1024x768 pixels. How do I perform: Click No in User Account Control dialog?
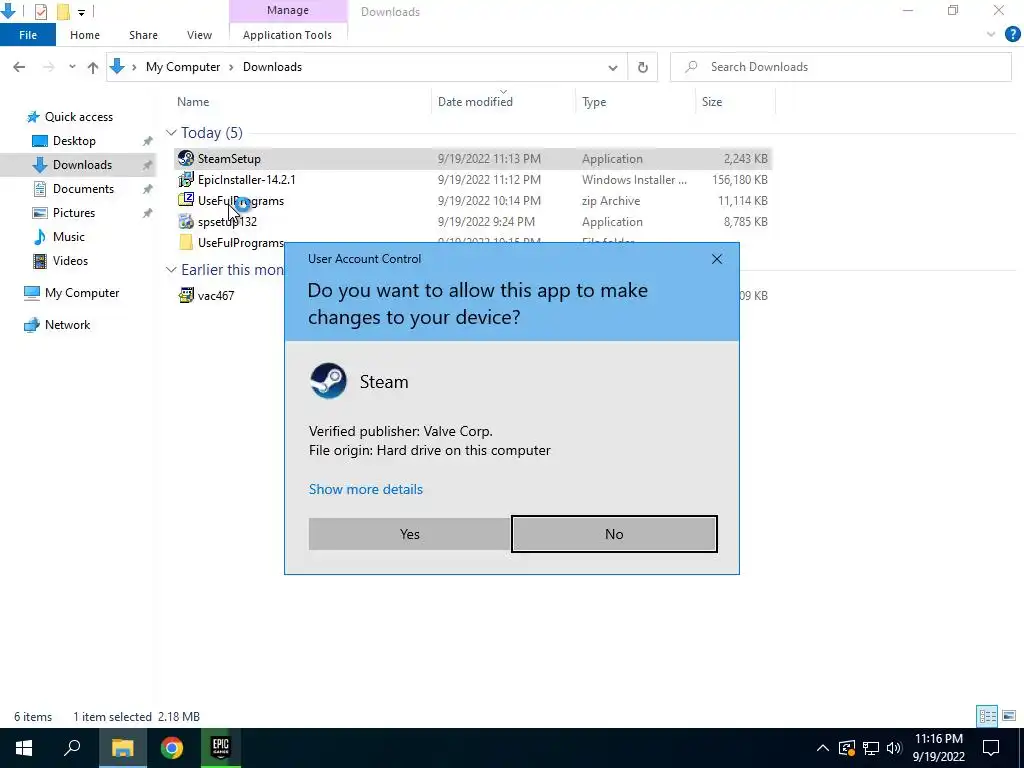[x=614, y=534]
